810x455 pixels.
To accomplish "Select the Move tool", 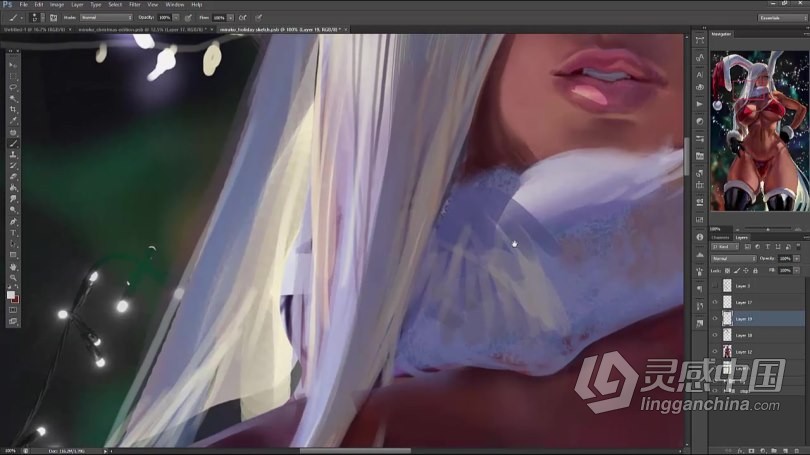I will click(13, 65).
